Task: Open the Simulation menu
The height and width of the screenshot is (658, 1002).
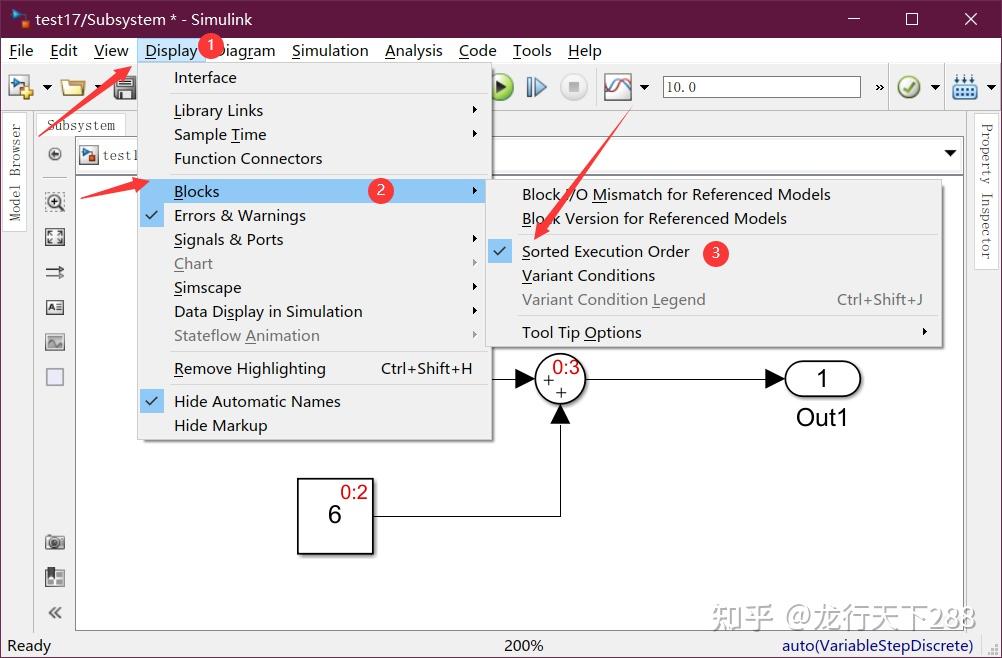Action: pos(330,50)
